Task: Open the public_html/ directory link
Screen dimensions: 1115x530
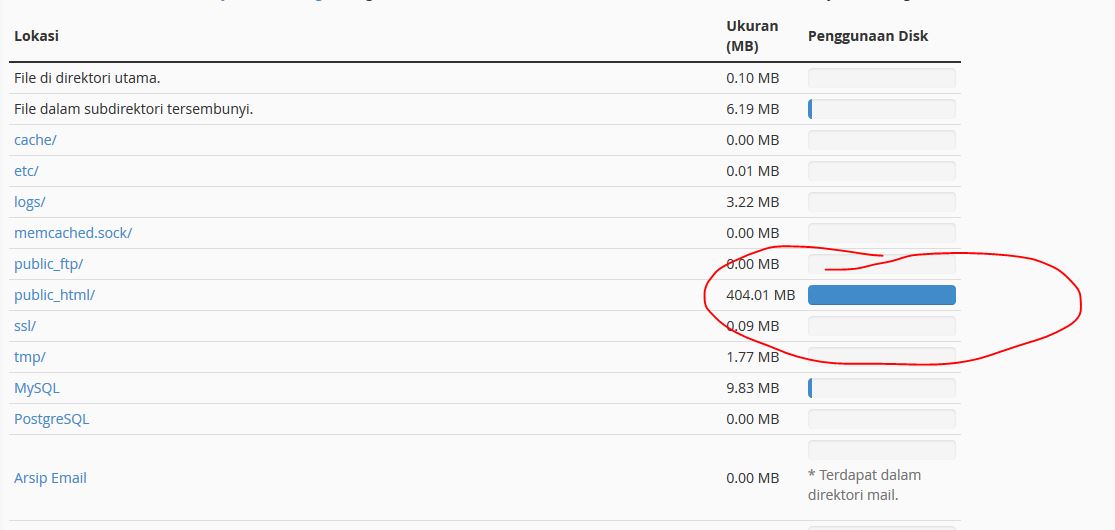Action: [54, 295]
